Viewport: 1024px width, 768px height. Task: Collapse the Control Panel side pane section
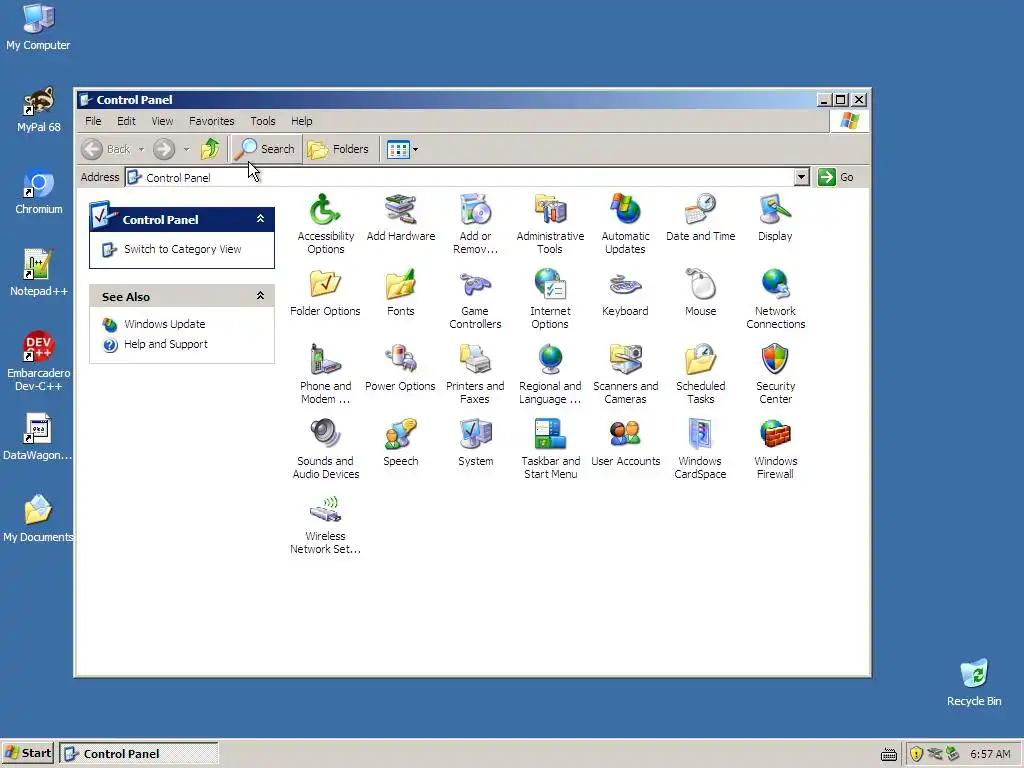tap(260, 219)
